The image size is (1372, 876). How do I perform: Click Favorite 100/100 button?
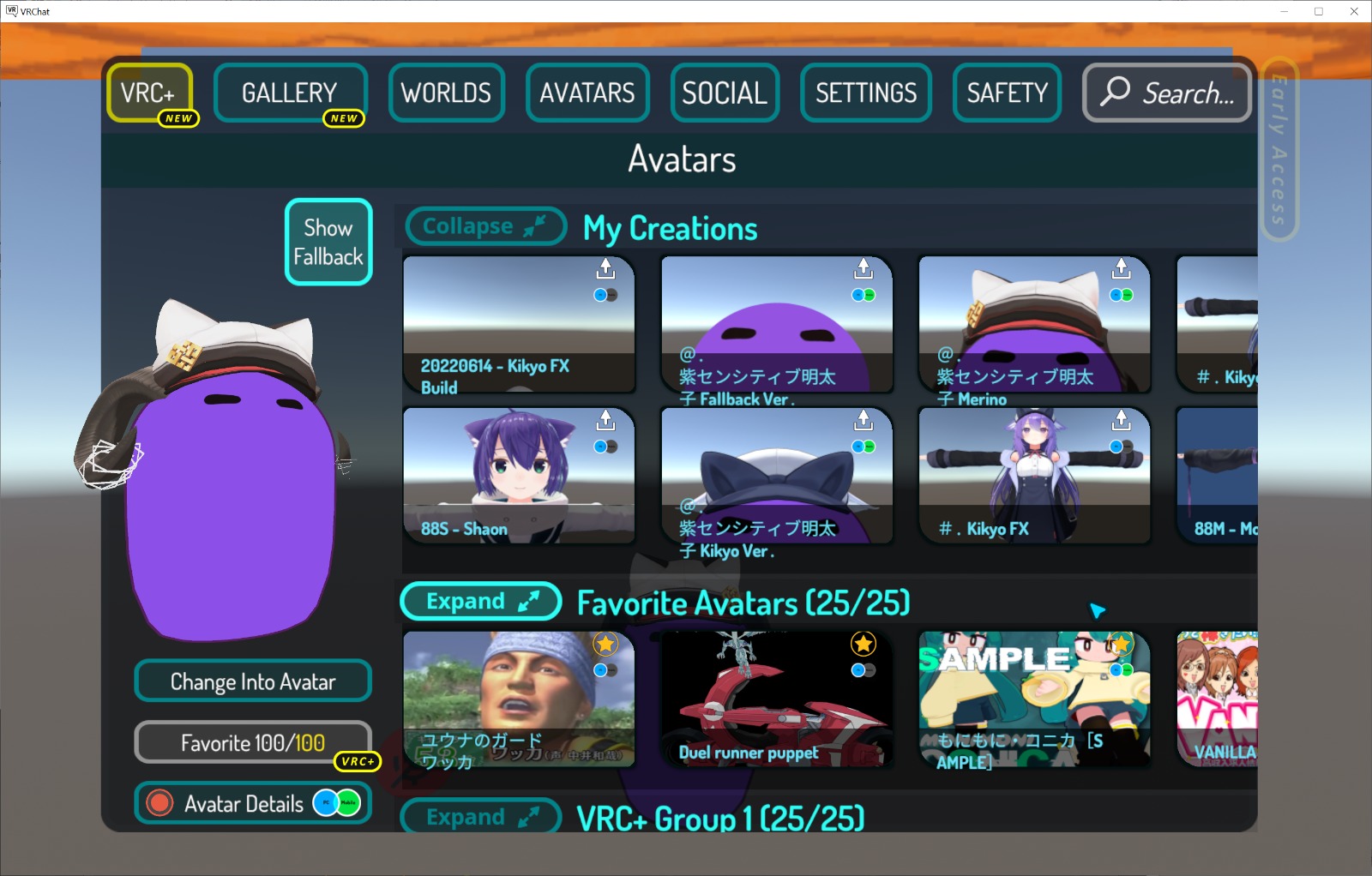pos(253,742)
